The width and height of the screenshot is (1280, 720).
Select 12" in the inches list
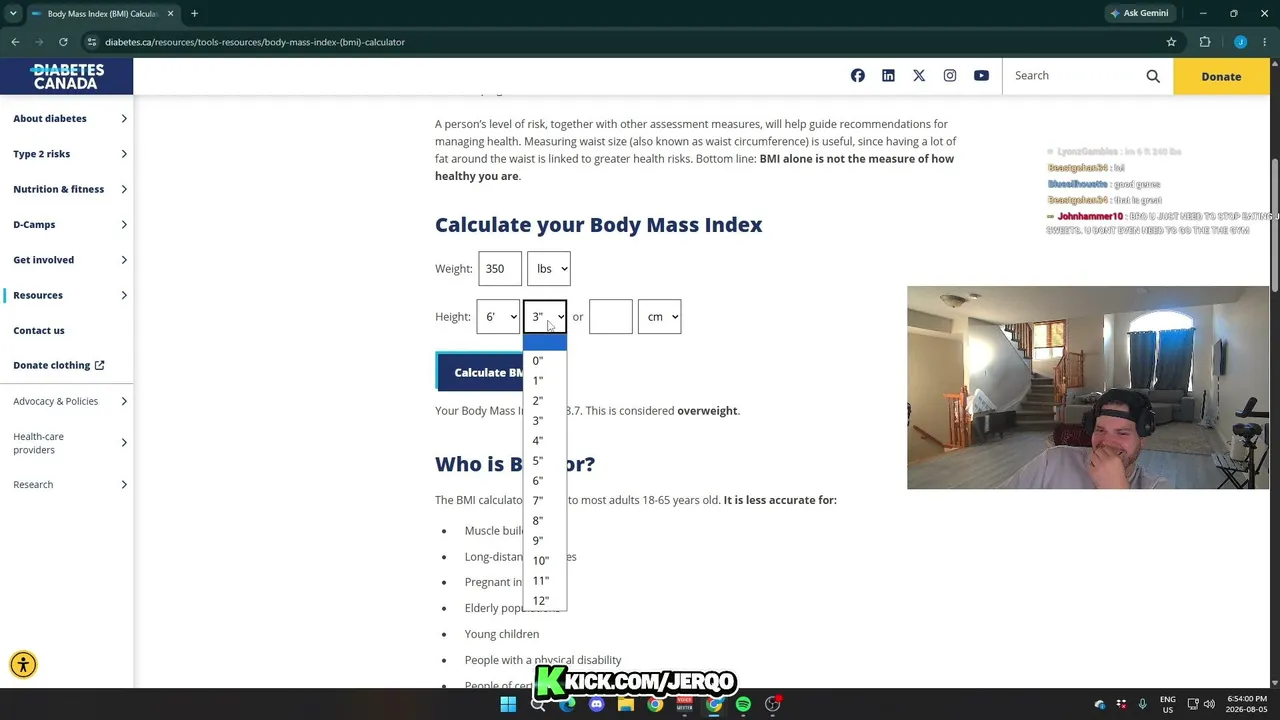545,601
